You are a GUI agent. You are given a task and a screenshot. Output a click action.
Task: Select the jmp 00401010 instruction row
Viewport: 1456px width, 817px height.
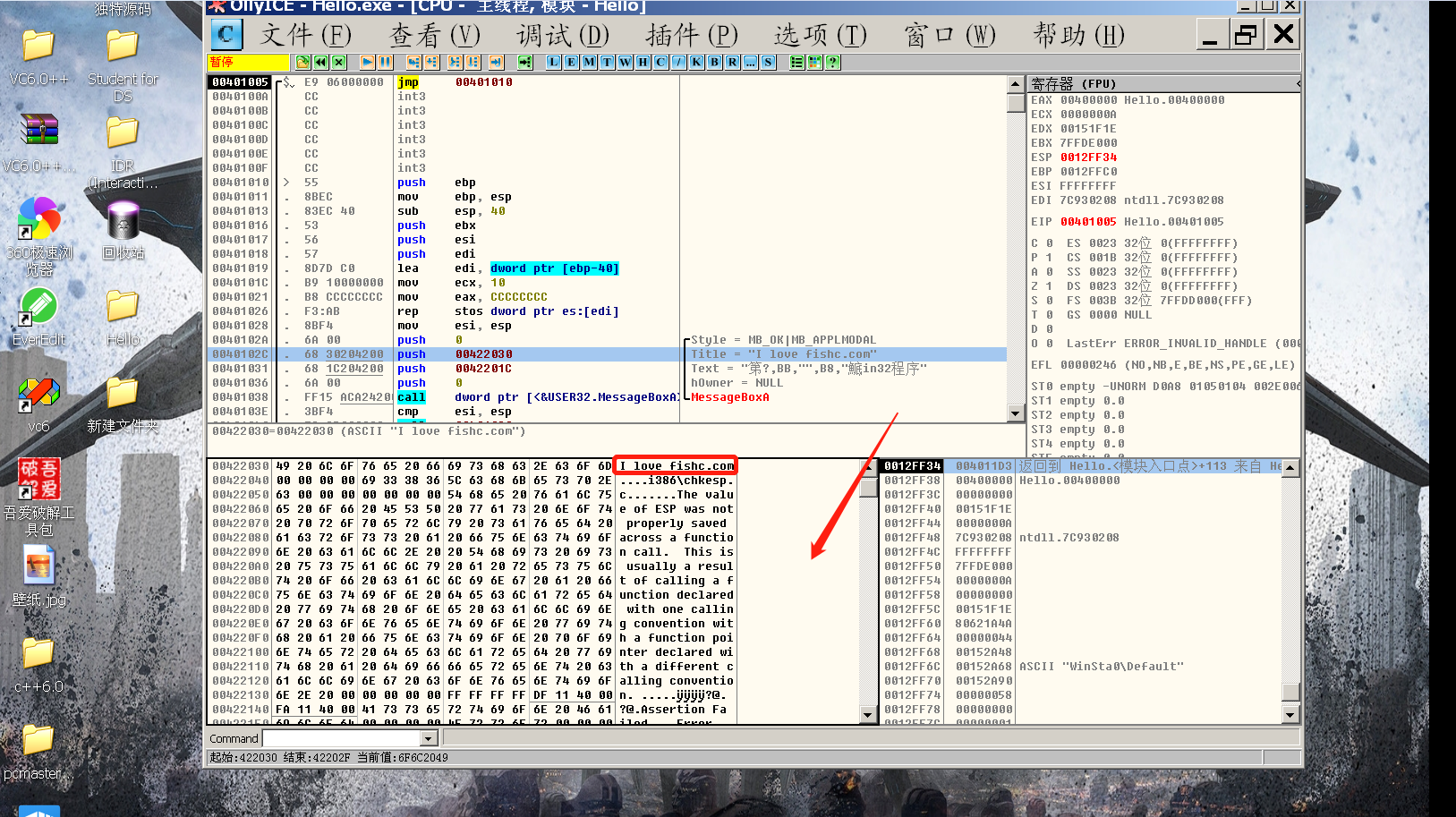pyautogui.click(x=607, y=82)
